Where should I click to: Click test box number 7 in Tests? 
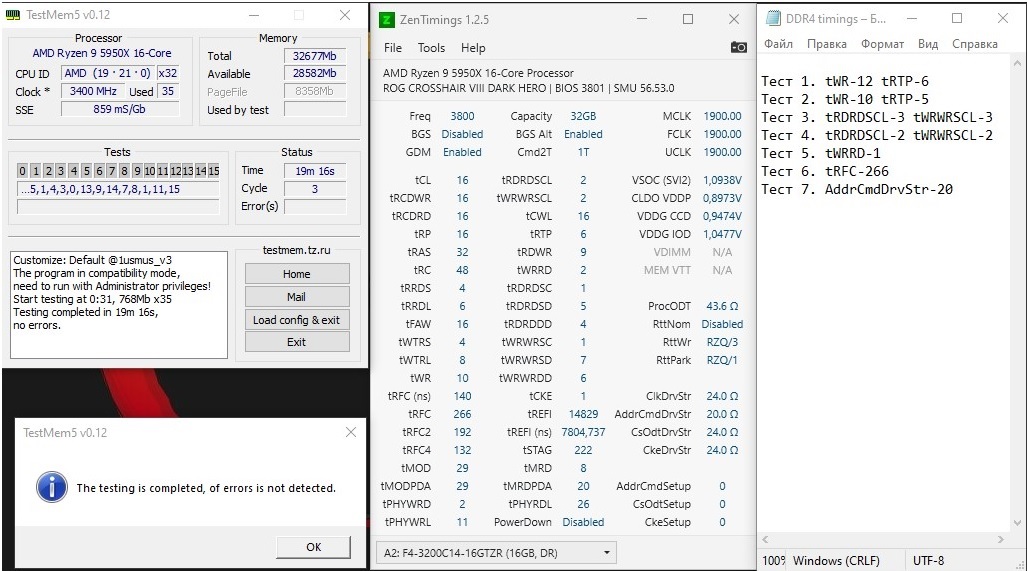111,171
